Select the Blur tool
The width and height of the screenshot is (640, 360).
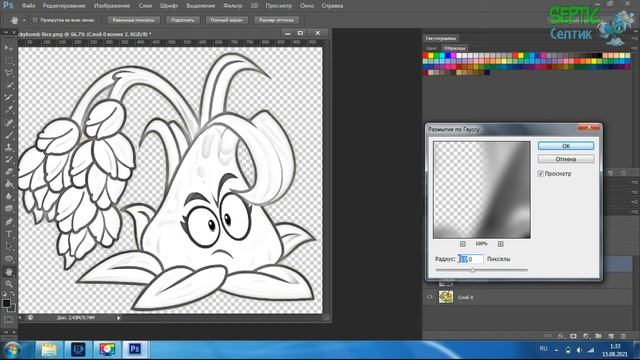(x=9, y=196)
